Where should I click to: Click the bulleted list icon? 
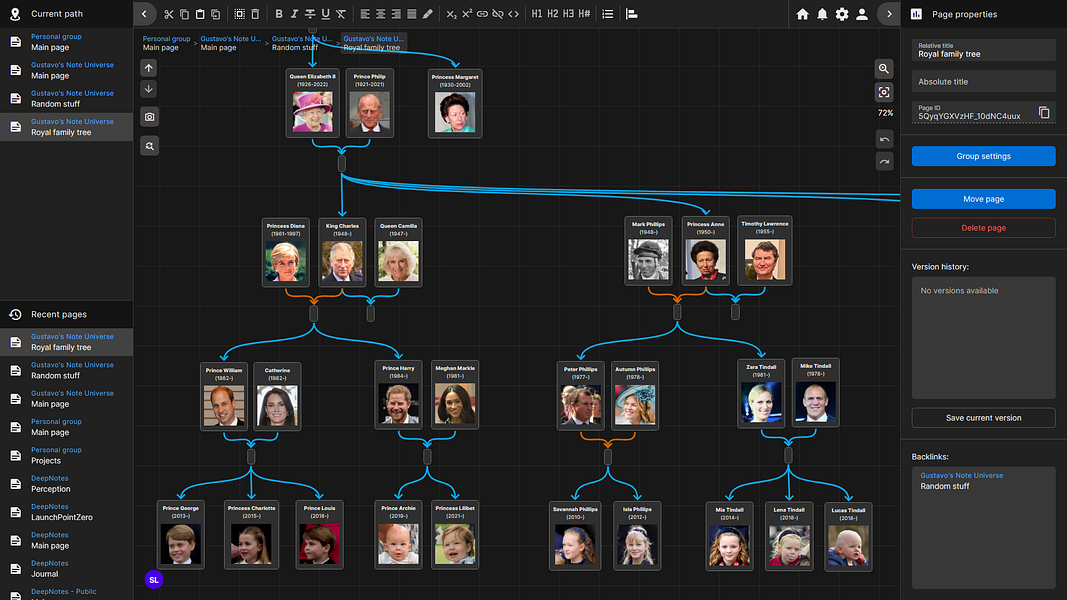[x=608, y=14]
